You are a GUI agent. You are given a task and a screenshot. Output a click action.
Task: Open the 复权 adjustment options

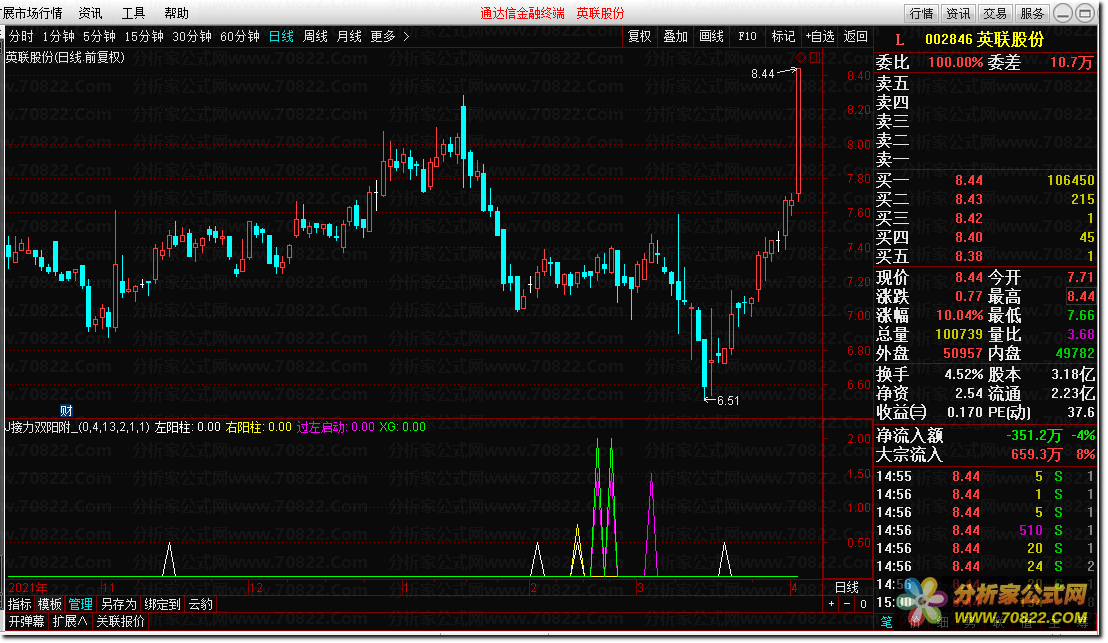[x=640, y=36]
